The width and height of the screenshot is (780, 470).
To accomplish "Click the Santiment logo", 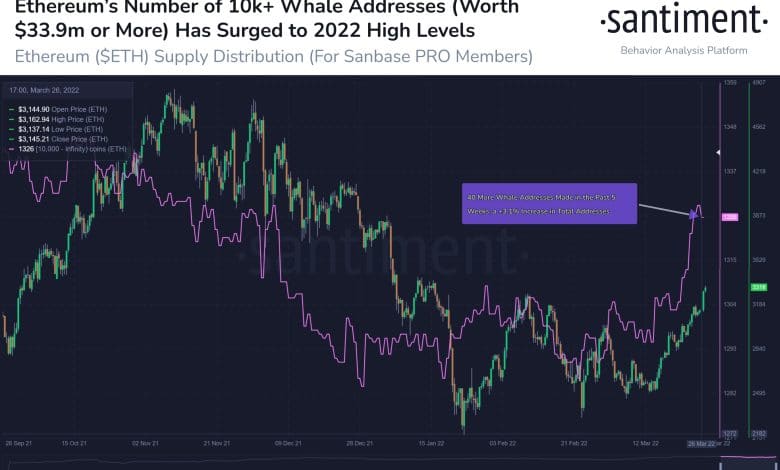I will click(x=683, y=20).
